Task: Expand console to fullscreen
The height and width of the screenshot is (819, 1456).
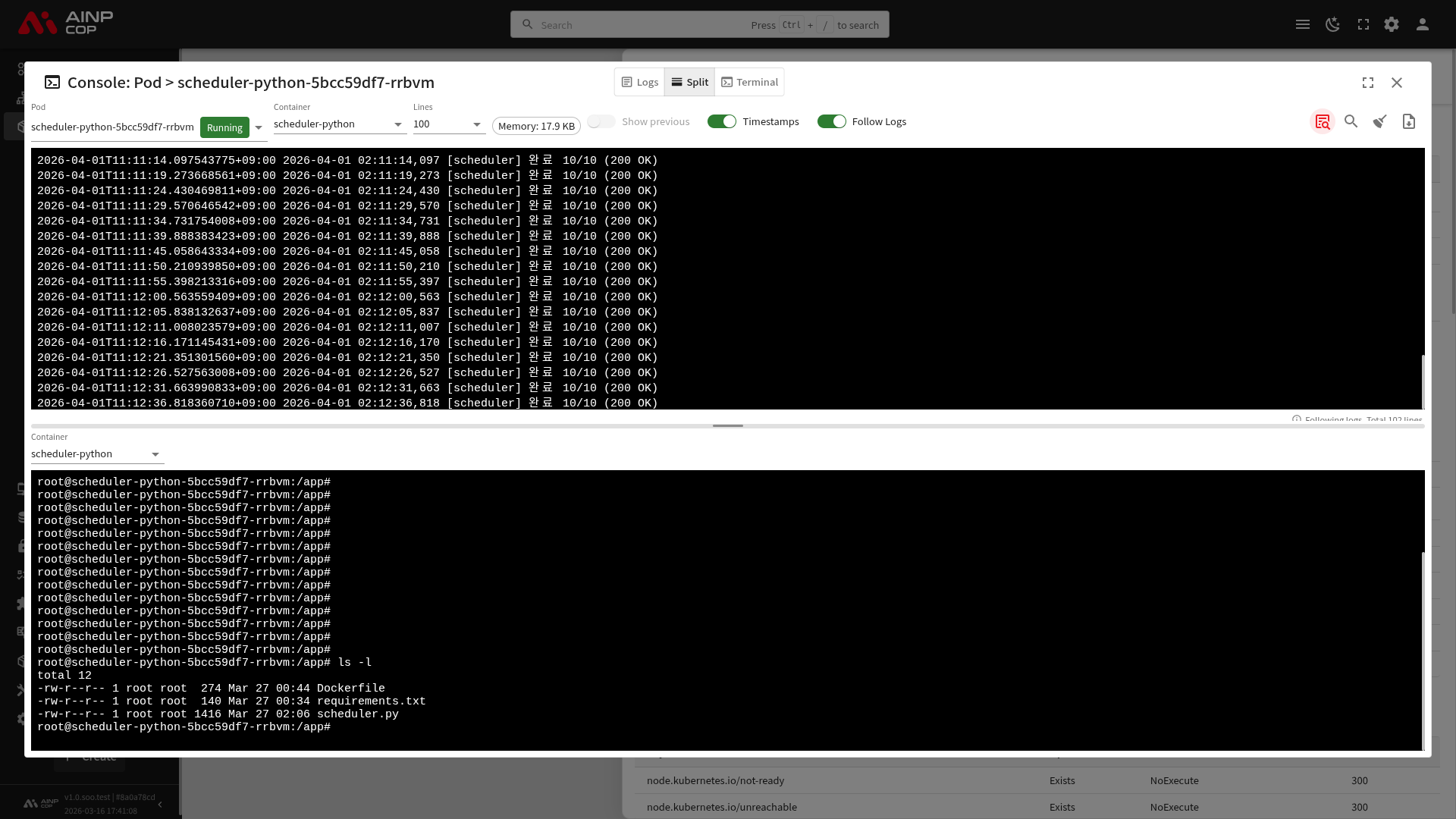Action: (x=1367, y=83)
